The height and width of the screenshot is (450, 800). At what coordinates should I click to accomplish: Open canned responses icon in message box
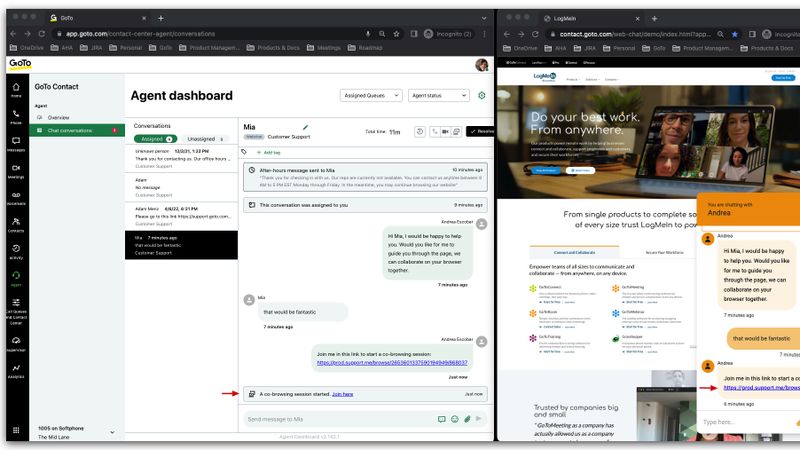[442, 419]
